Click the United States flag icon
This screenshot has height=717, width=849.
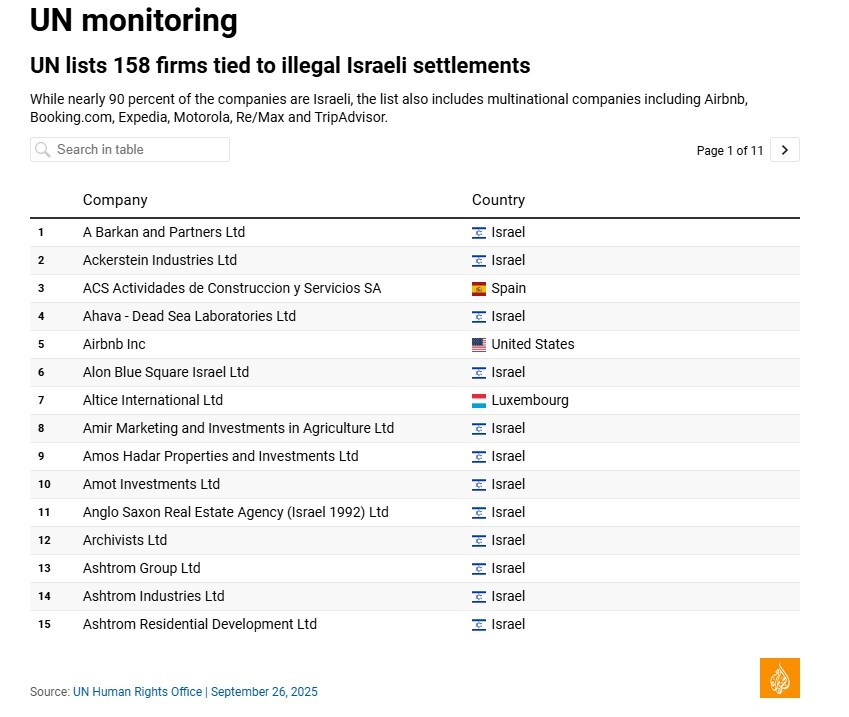click(x=479, y=345)
